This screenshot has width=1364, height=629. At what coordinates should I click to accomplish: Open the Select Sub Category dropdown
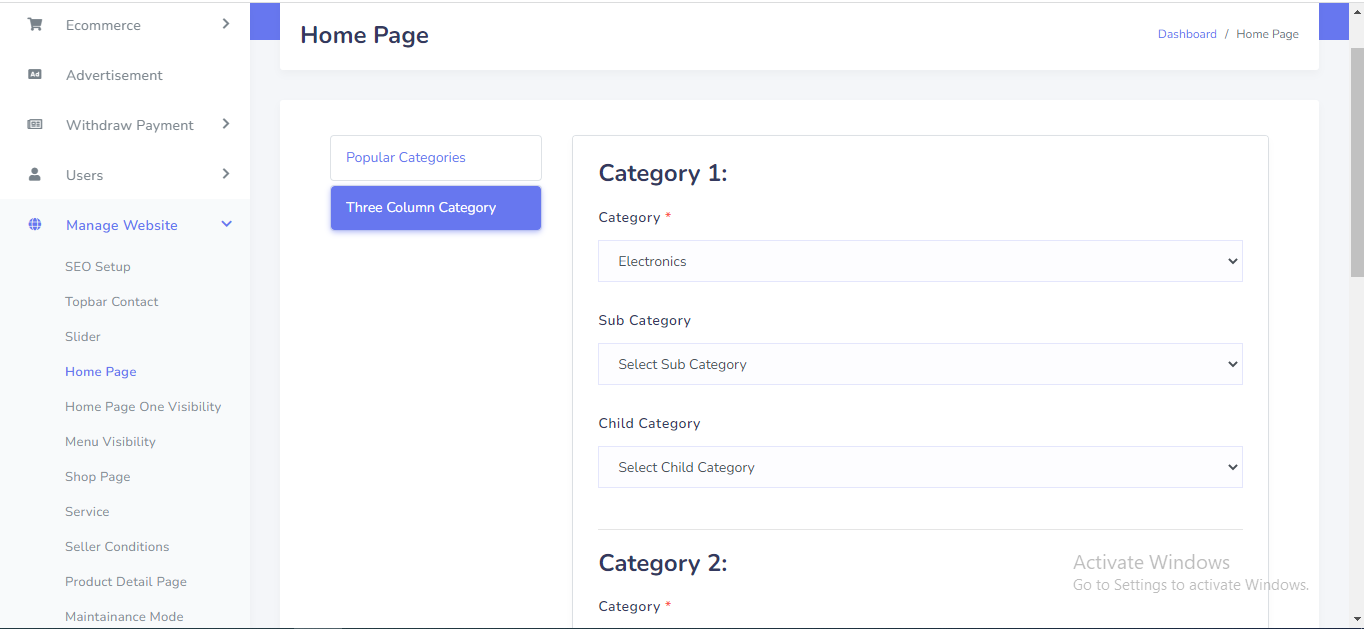coord(919,364)
